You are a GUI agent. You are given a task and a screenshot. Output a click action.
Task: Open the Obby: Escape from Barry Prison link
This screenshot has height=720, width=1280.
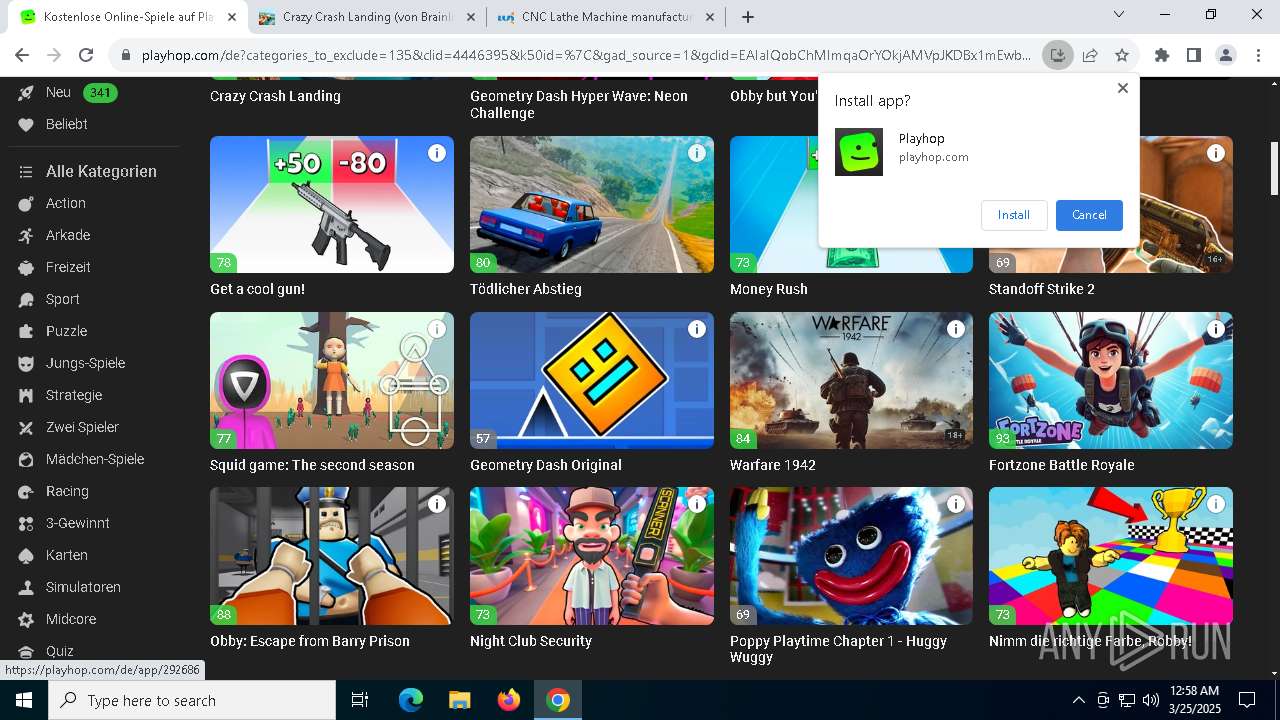pyautogui.click(x=310, y=641)
